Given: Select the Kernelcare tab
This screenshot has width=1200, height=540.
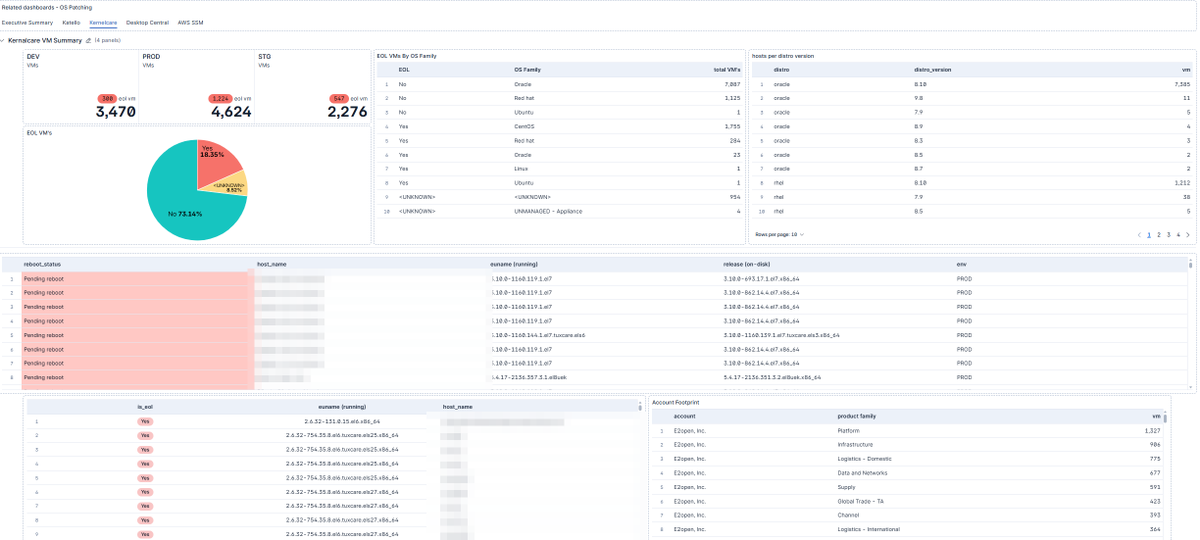Looking at the screenshot, I should [x=103, y=21].
